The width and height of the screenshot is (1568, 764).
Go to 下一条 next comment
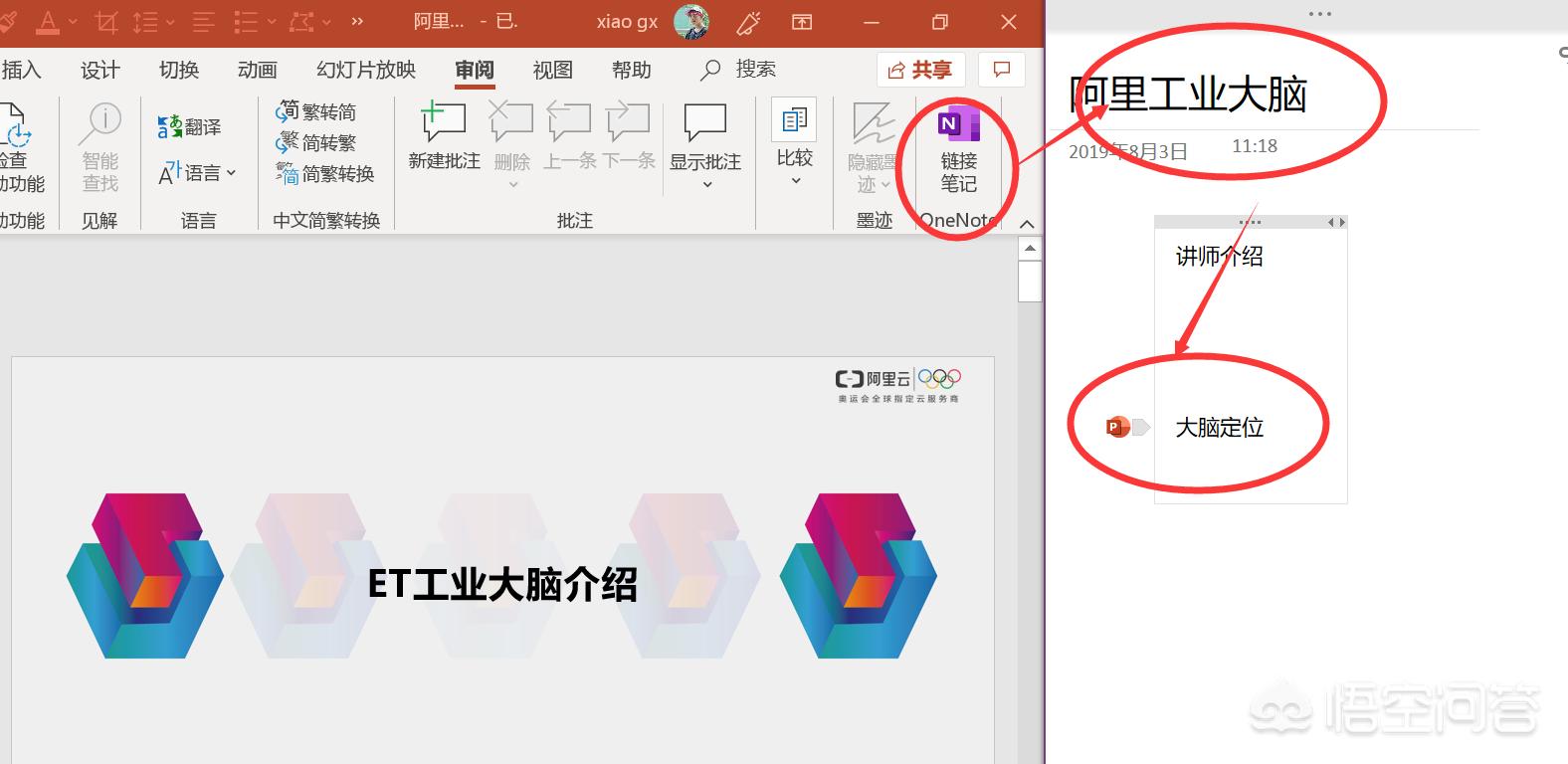coord(629,136)
